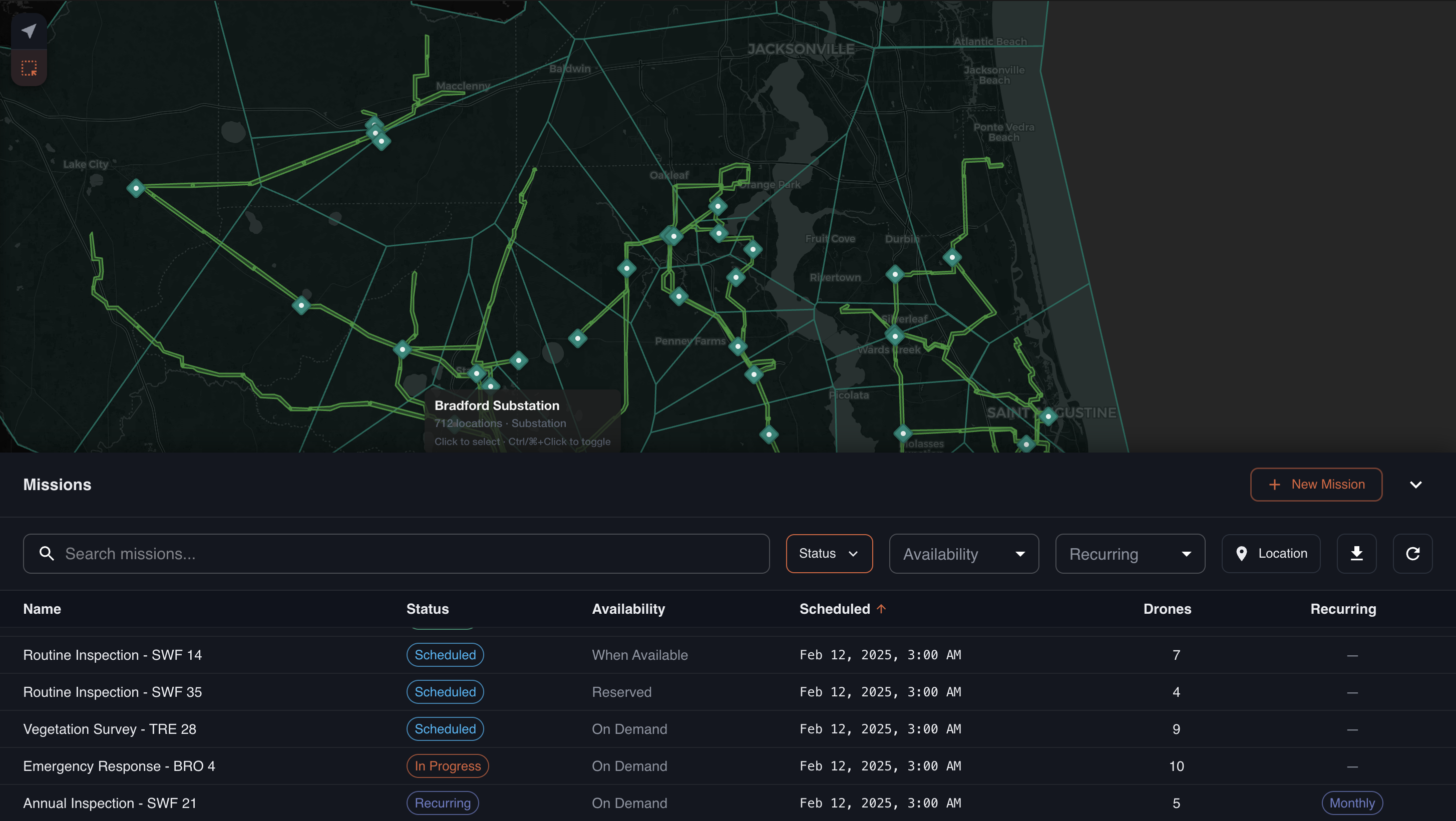Image resolution: width=1456 pixels, height=821 pixels.
Task: Select the substation marker near Durbin
Action: click(952, 258)
